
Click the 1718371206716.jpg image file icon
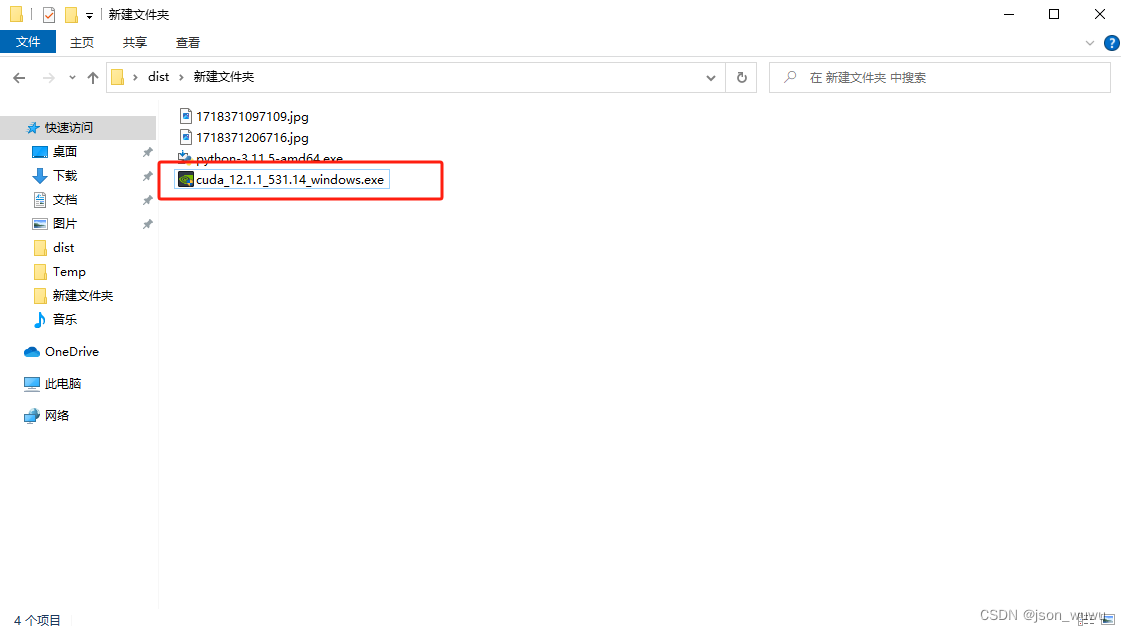186,137
